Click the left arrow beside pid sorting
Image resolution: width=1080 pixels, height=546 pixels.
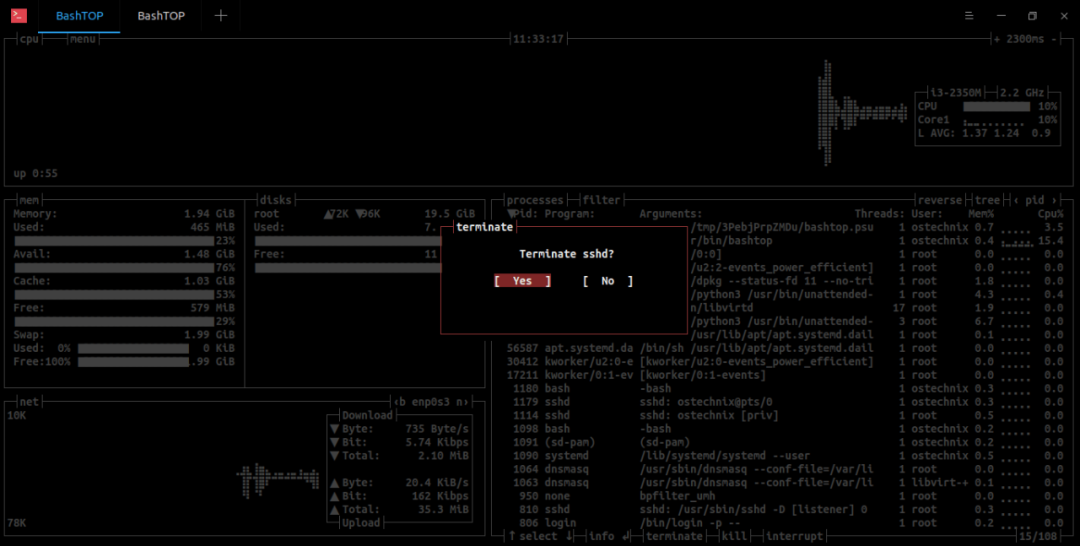[1016, 200]
